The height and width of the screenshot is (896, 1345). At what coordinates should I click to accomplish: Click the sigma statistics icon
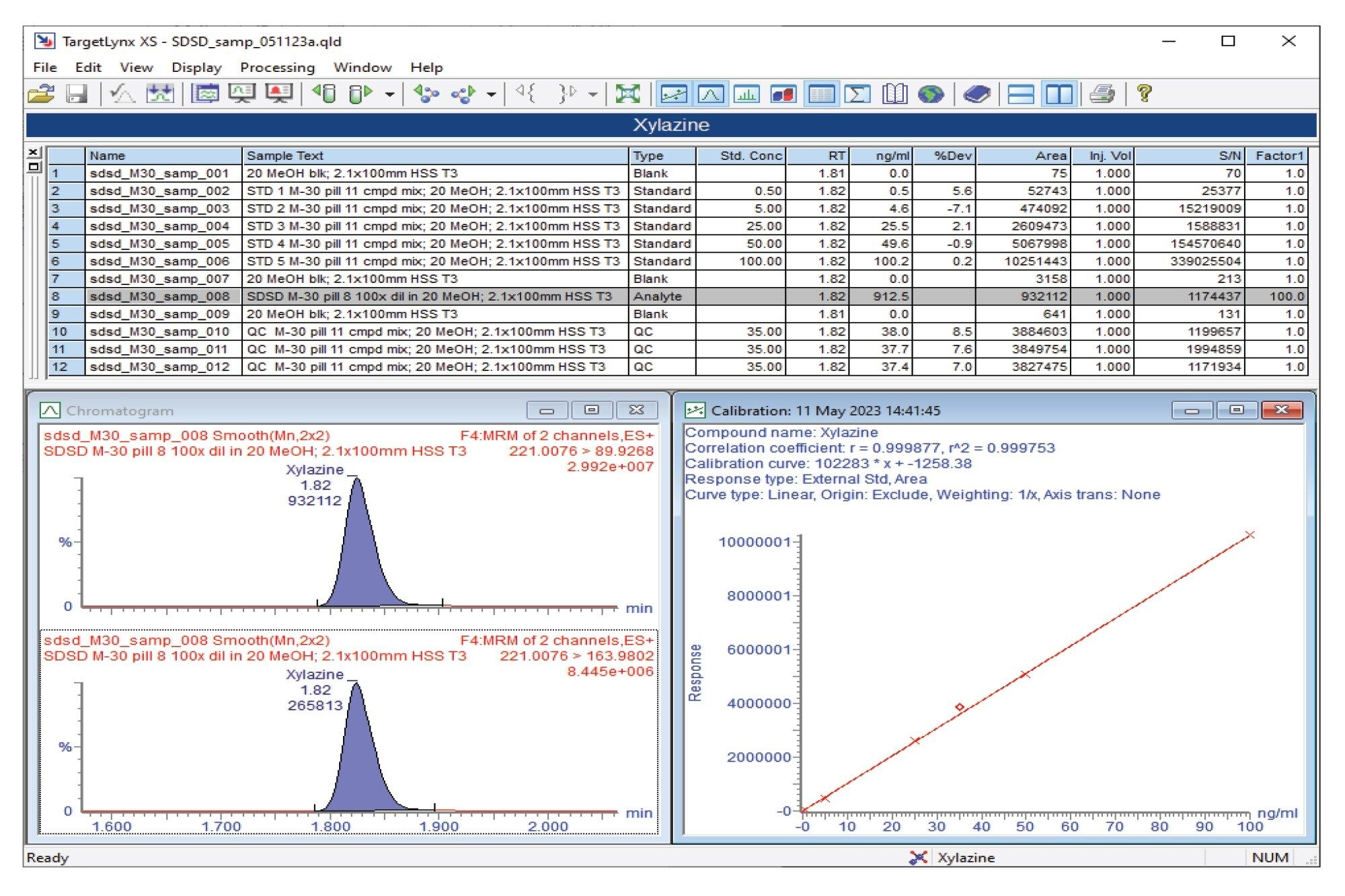857,94
